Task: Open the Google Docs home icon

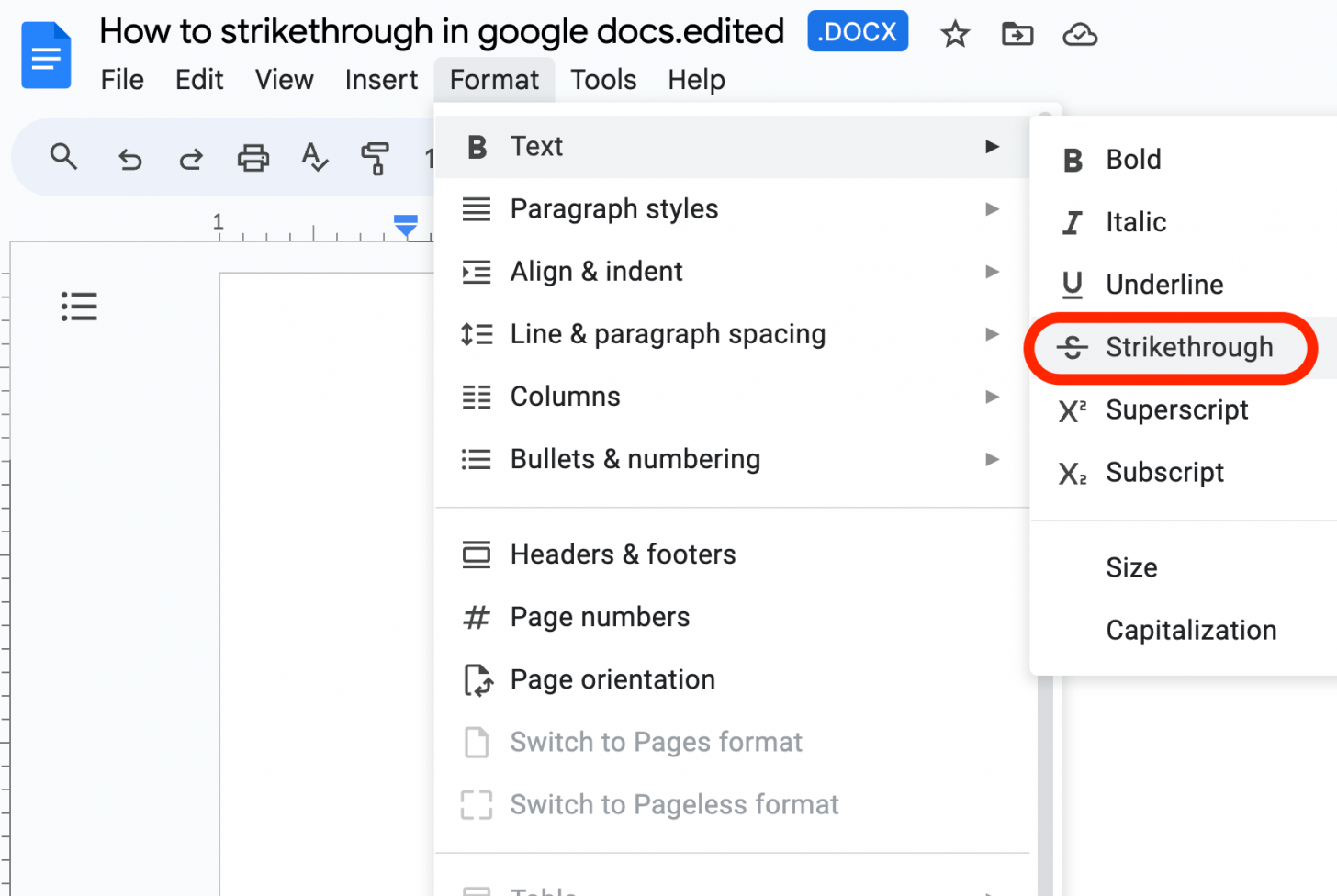Action: coord(46,55)
